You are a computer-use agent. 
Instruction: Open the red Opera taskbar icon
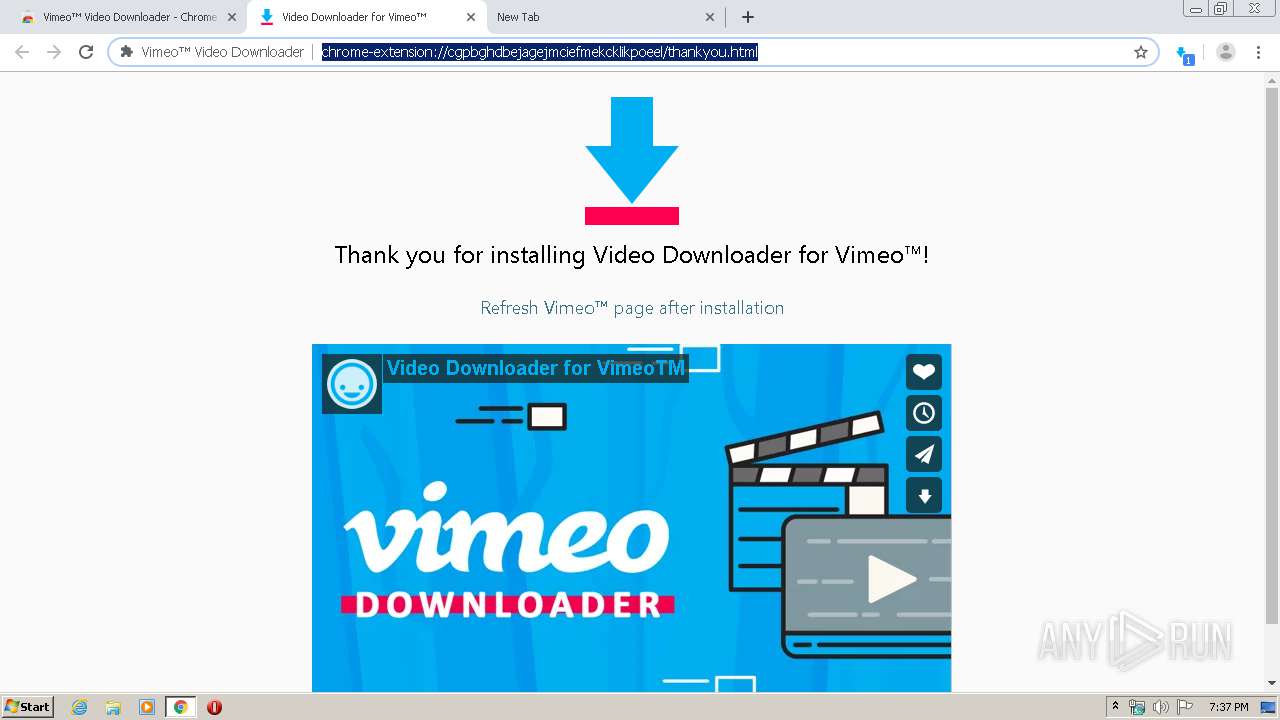[x=214, y=707]
